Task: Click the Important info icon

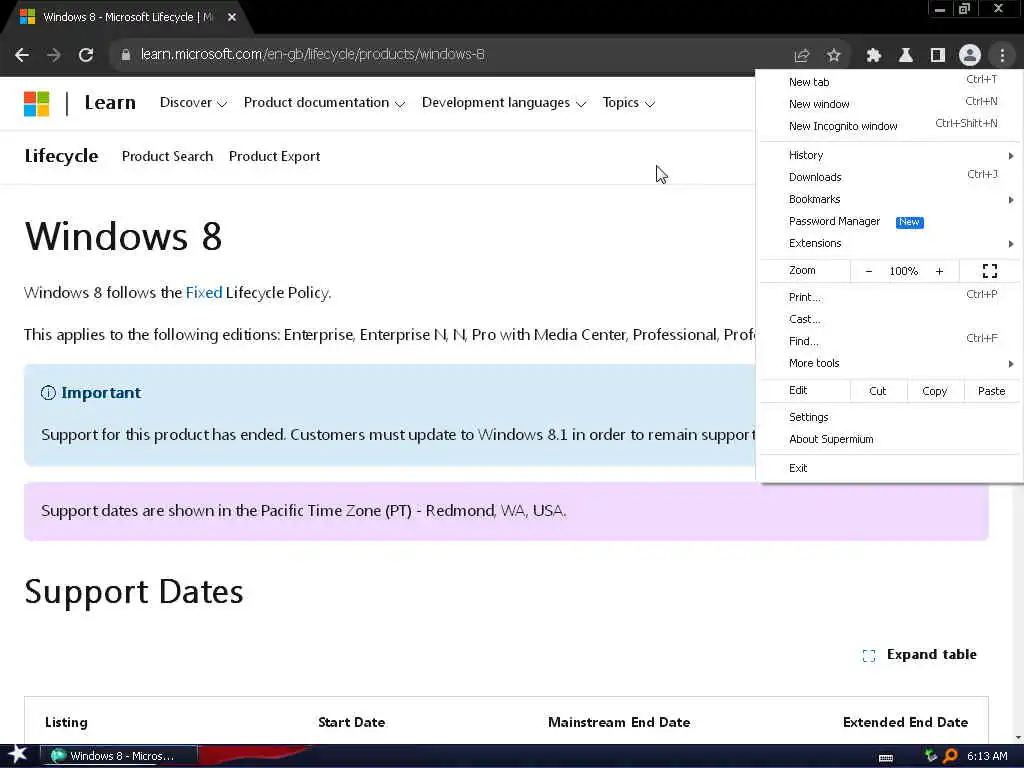Action: point(48,392)
